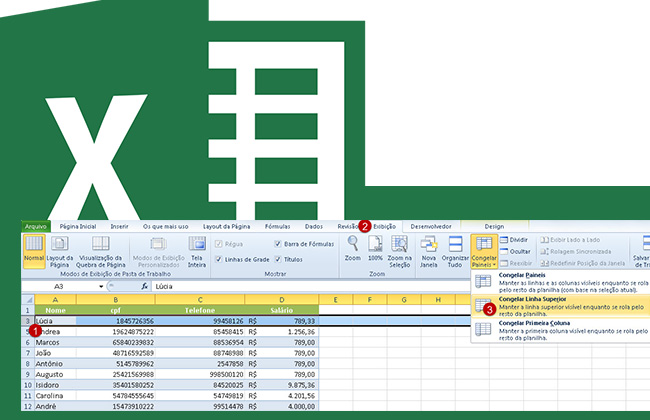
Task: Select row 12 header
Action: point(28,407)
